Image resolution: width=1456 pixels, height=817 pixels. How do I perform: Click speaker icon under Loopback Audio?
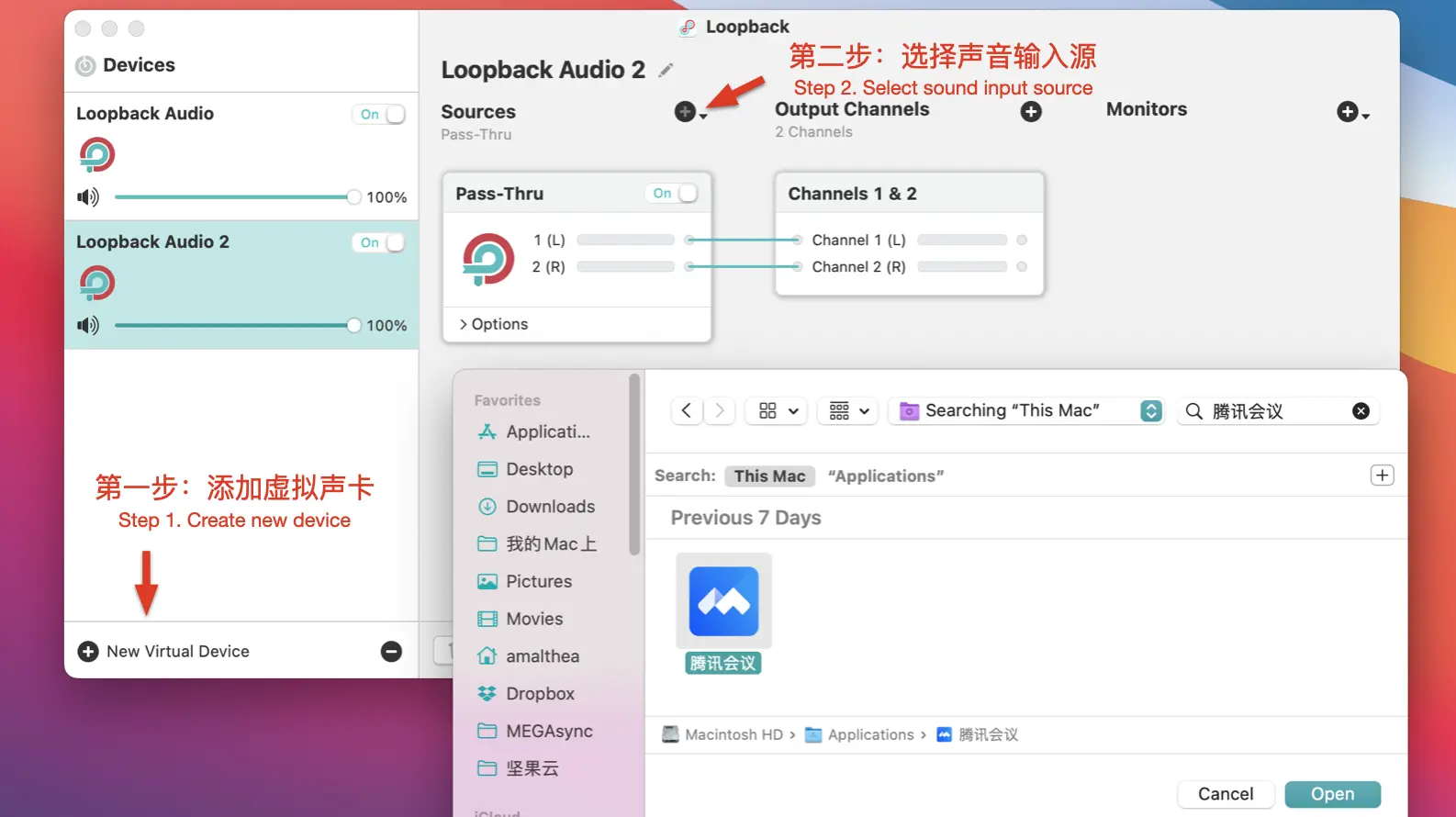88,197
